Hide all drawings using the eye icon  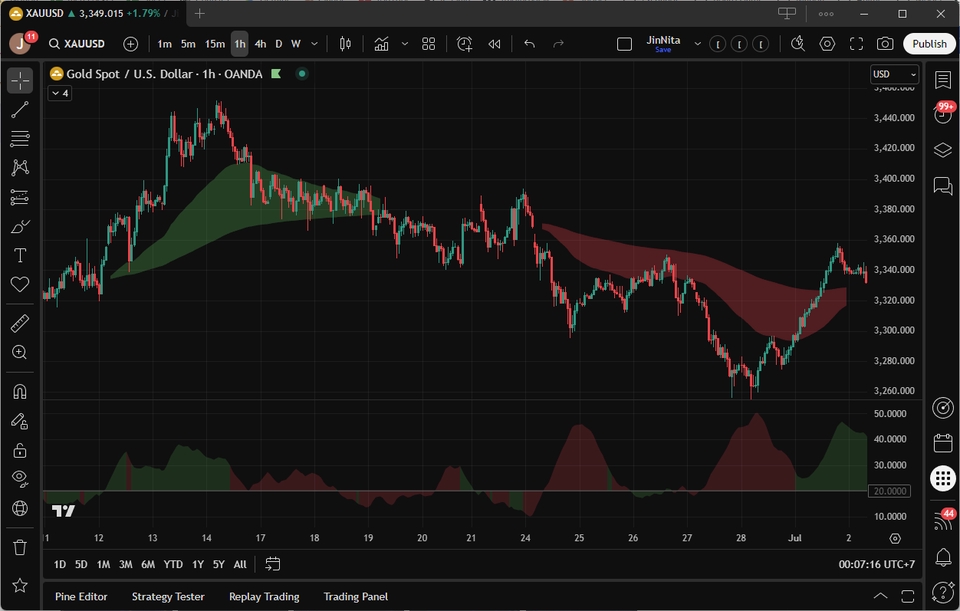coord(20,479)
